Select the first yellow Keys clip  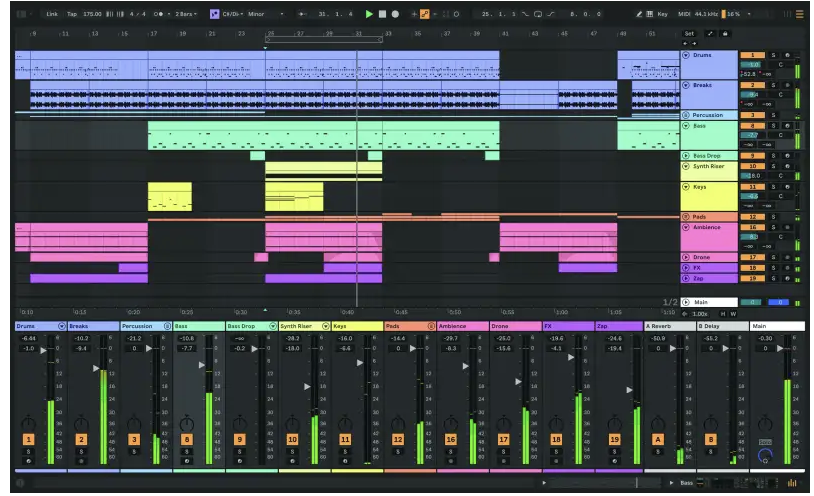coord(170,196)
